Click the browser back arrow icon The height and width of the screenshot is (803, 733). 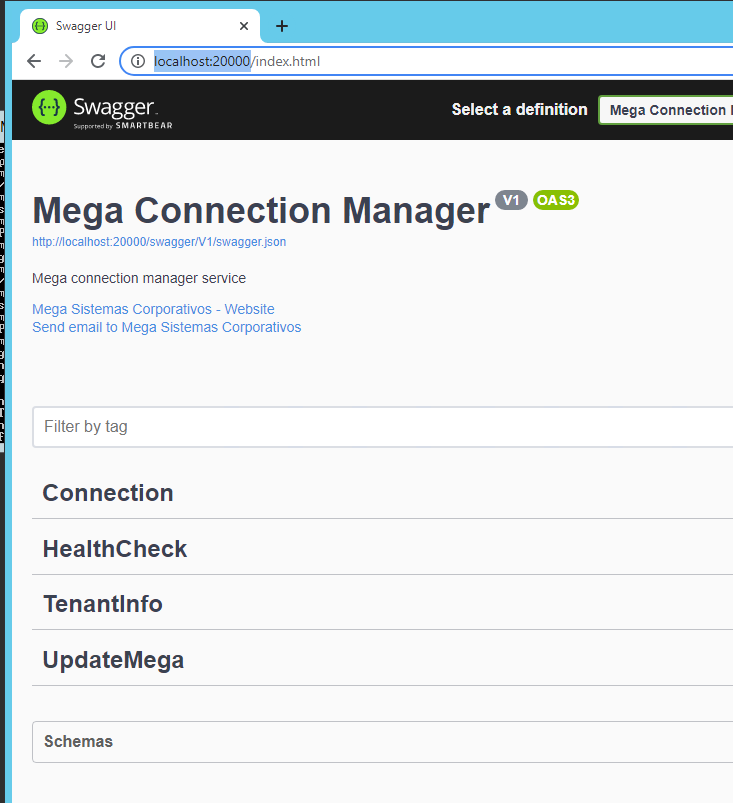click(34, 61)
